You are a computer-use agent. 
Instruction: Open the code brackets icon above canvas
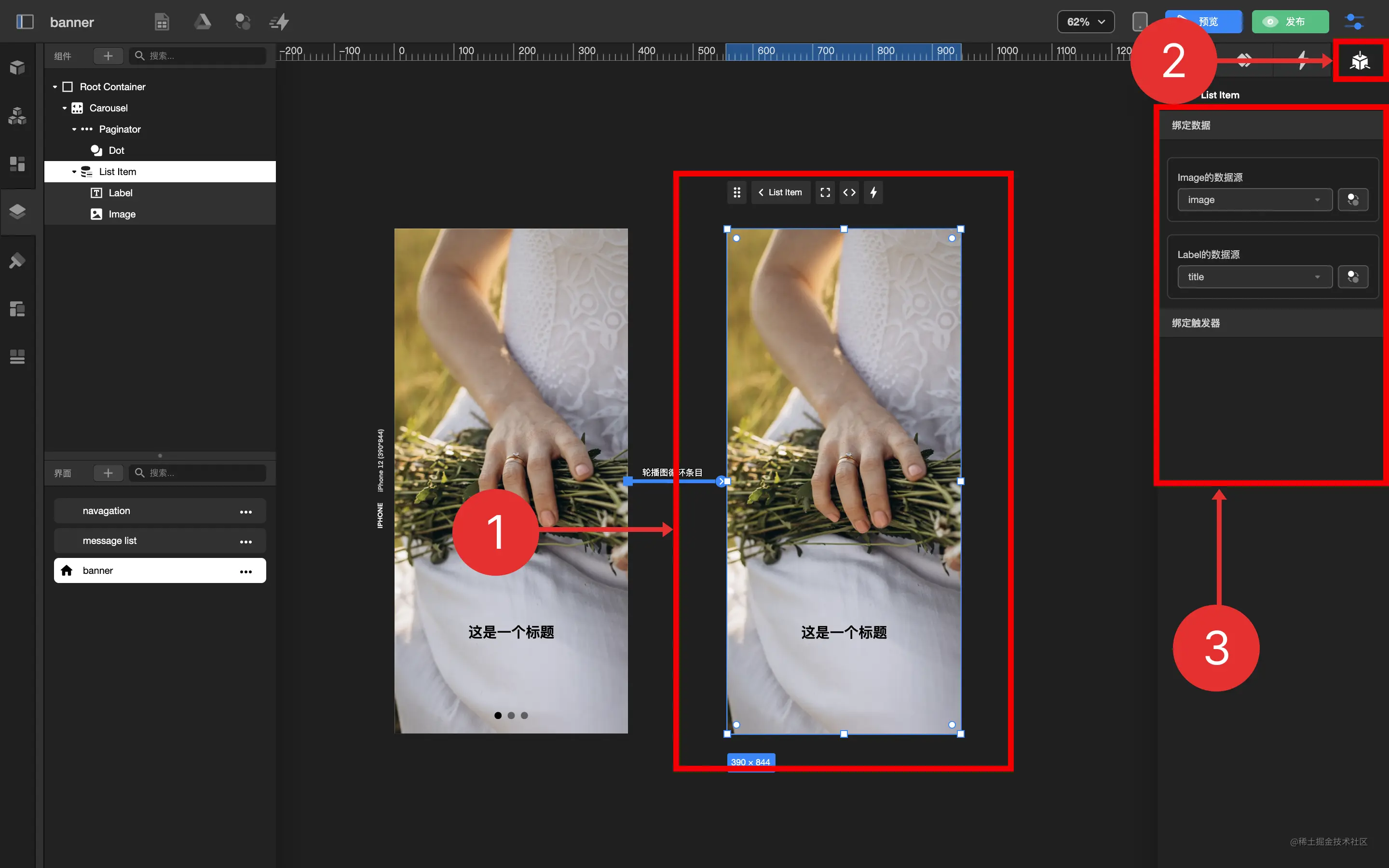tap(849, 192)
